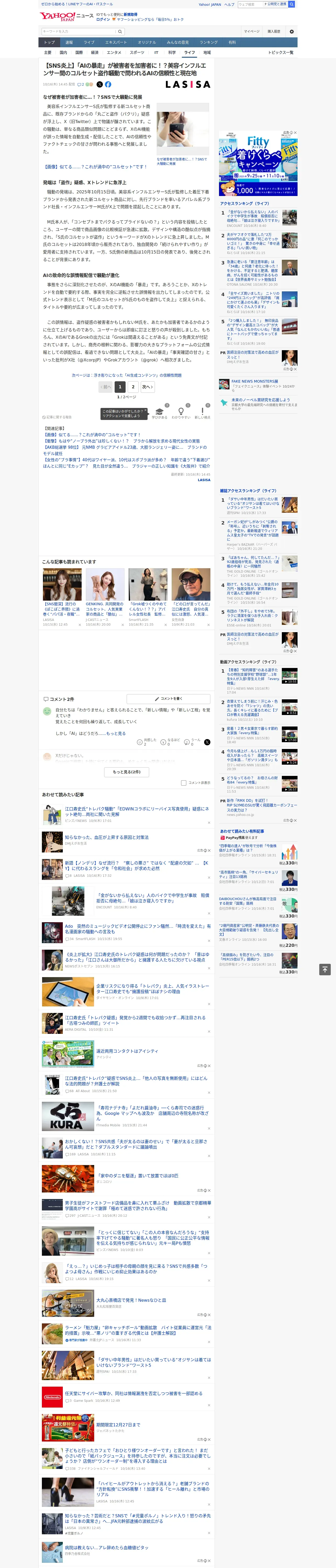
Task: Click the もっと見る(2件) comments button
Action: point(127,772)
